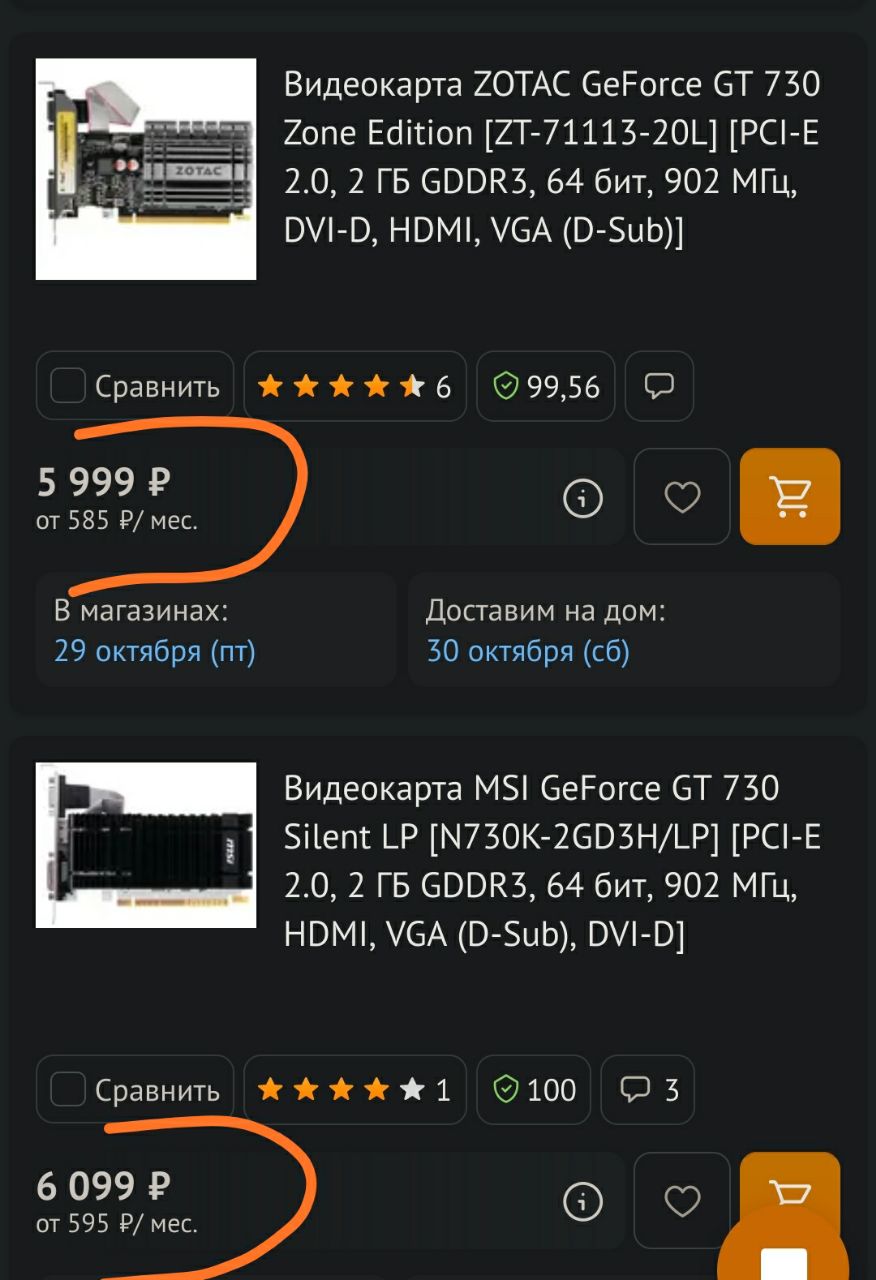Open MSI GeForce GT 730 Silent LP title
This screenshot has height=1280, width=876.
pos(552,861)
